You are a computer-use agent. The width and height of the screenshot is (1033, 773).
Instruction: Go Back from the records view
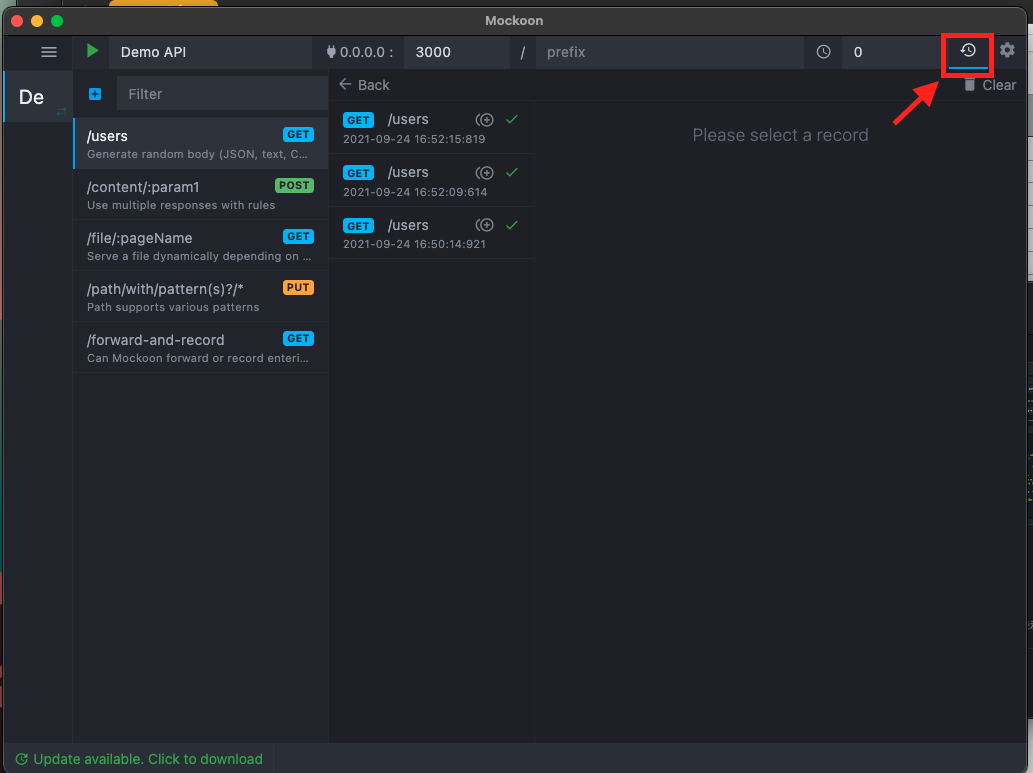click(x=364, y=85)
